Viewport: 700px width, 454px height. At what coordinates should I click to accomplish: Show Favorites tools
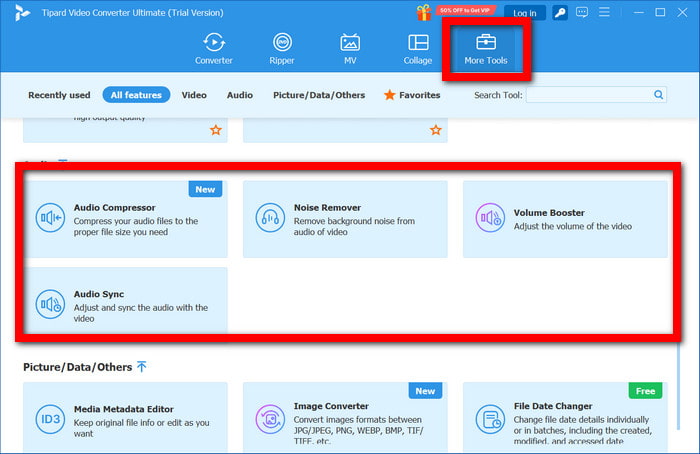click(x=412, y=95)
